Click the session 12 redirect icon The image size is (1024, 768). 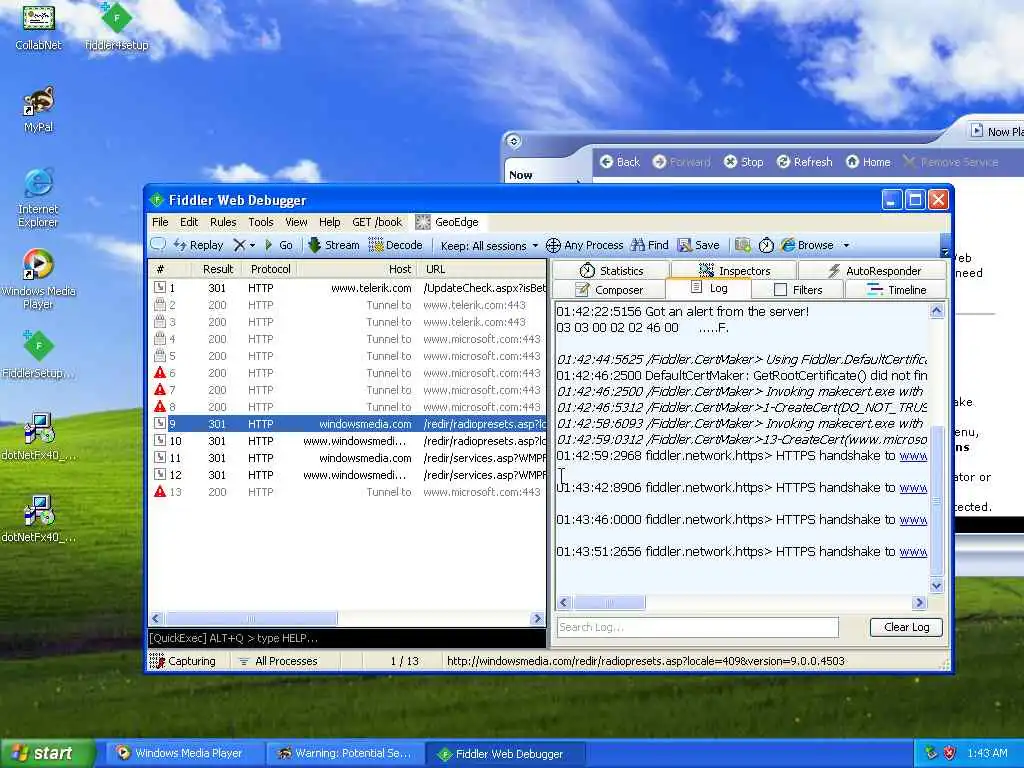[x=159, y=475]
